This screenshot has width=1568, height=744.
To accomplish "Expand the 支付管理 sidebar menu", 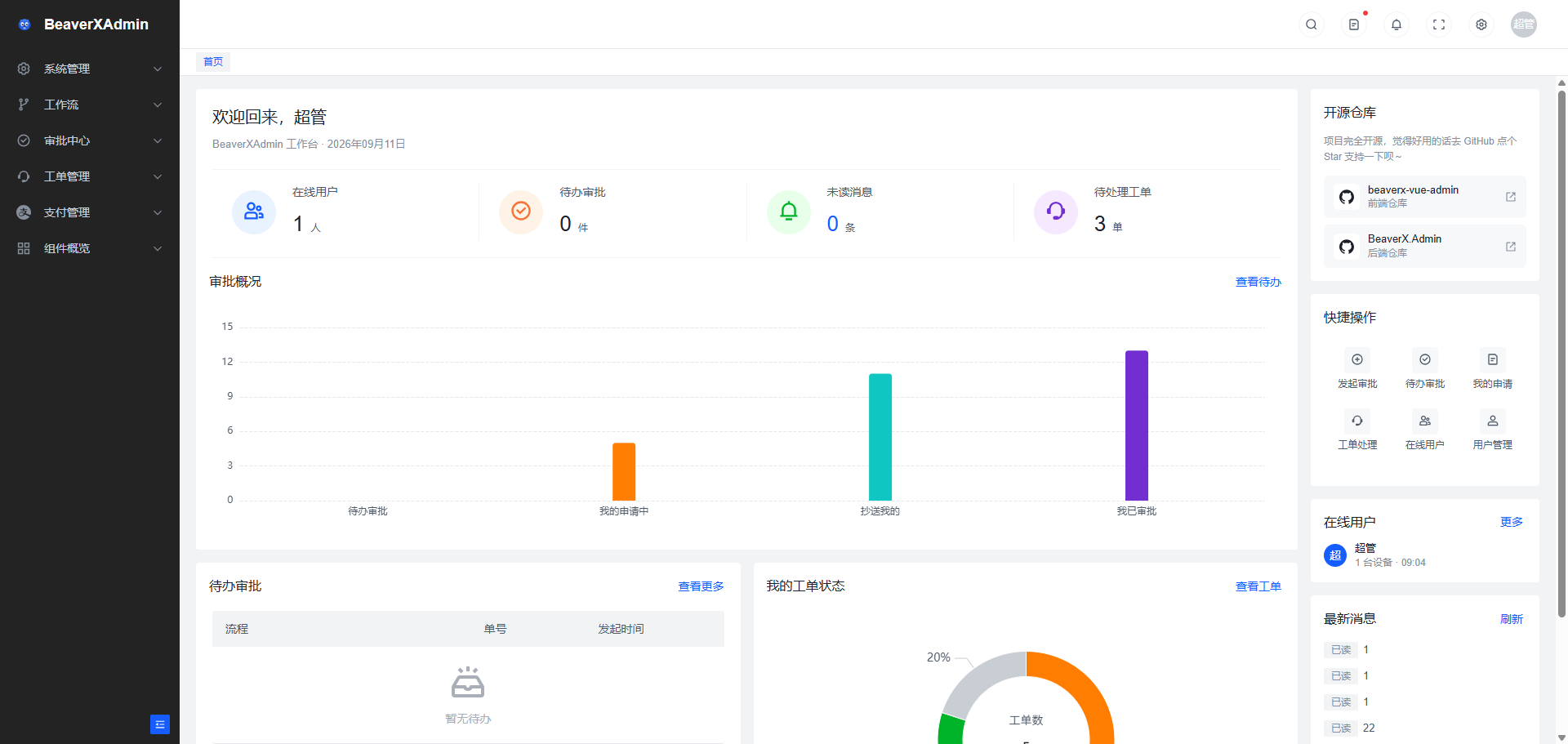I will (90, 212).
